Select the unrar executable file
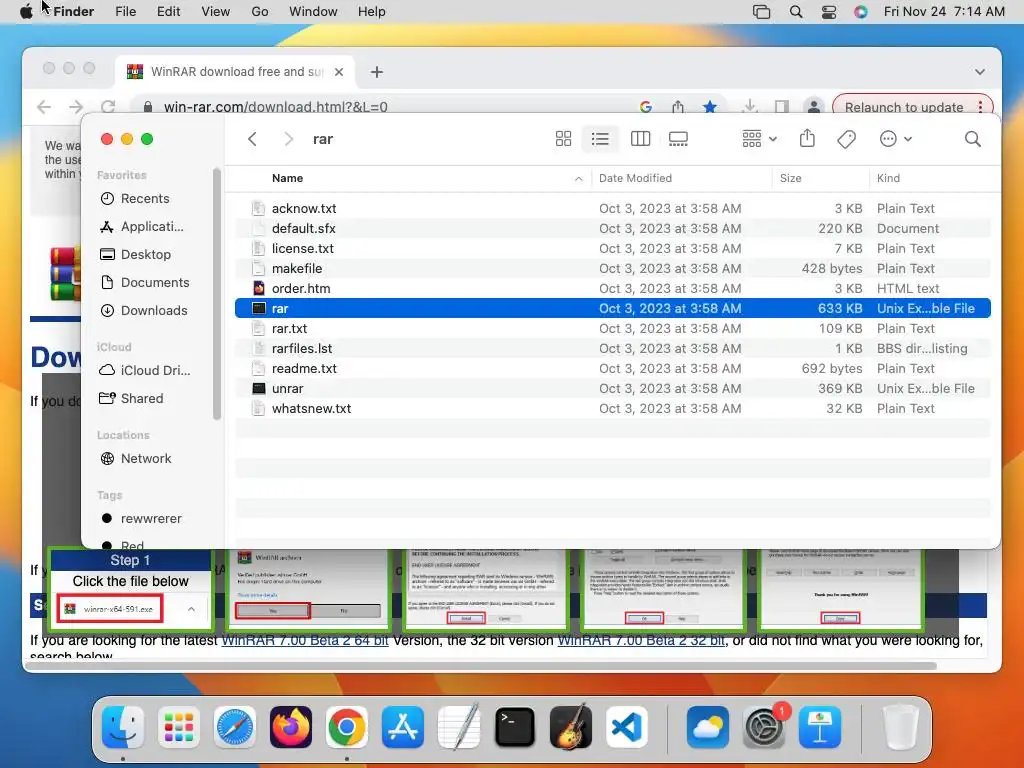Image resolution: width=1024 pixels, height=768 pixels. (613, 389)
